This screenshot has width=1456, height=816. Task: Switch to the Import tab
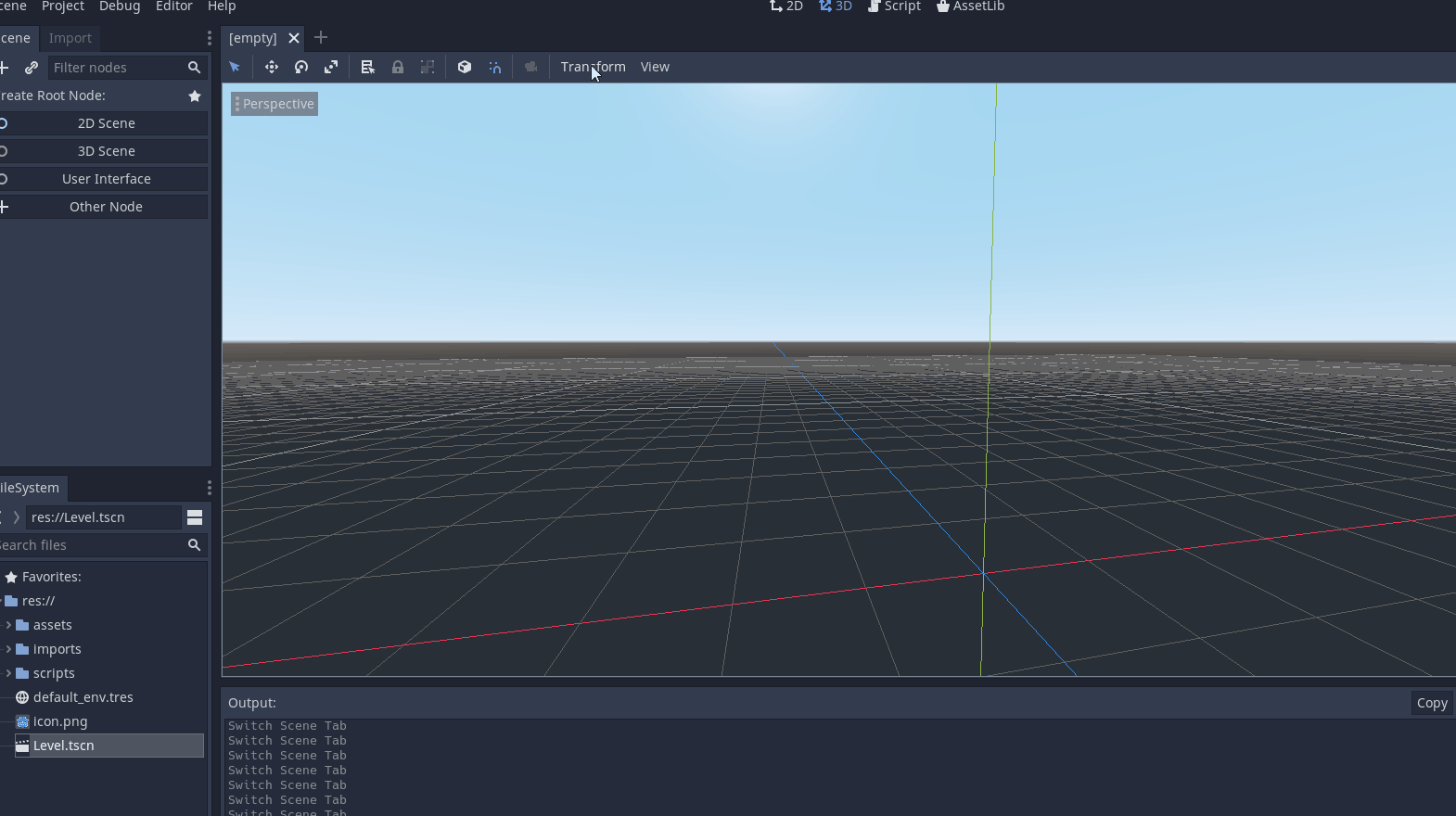[70, 38]
